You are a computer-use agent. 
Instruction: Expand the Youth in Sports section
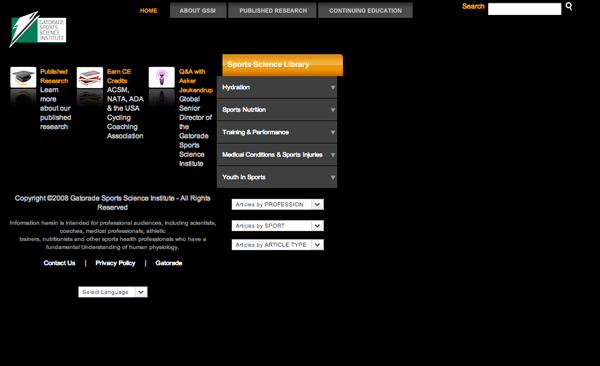pyautogui.click(x=277, y=177)
